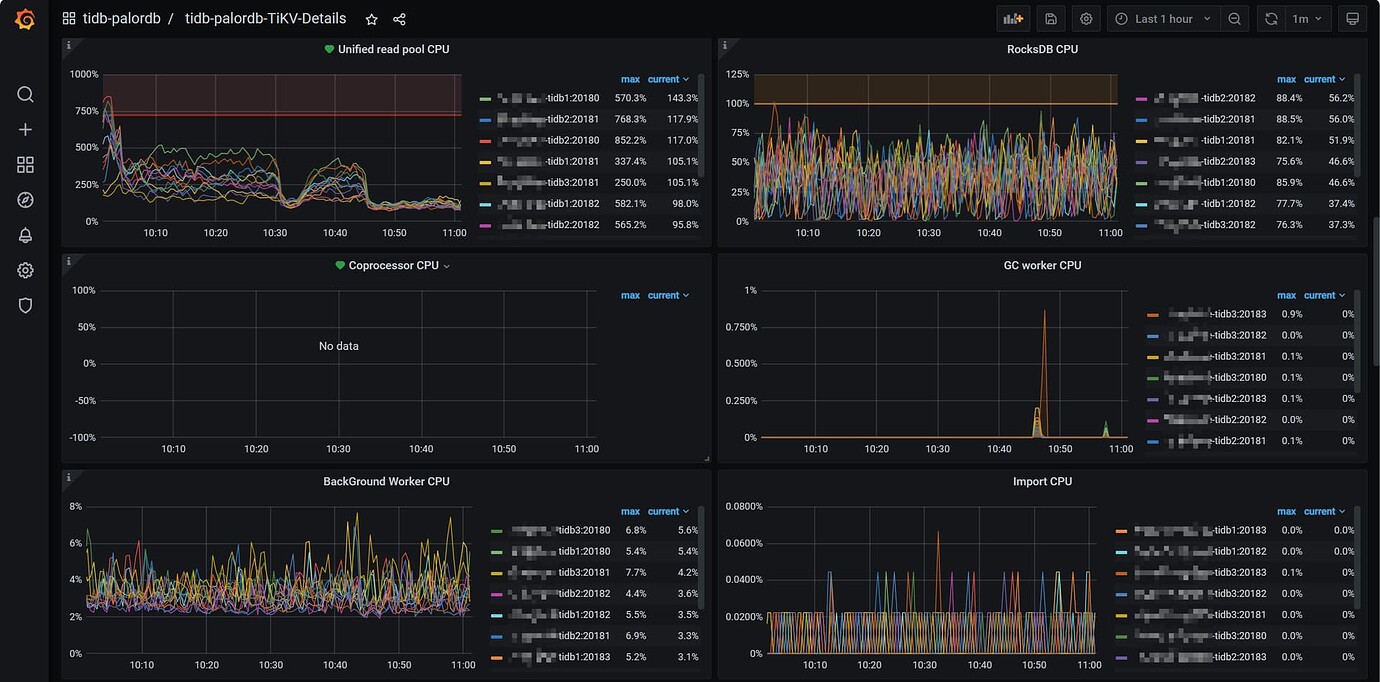Sort Import CPU legend by max
The width and height of the screenshot is (1380, 682).
pyautogui.click(x=1286, y=511)
